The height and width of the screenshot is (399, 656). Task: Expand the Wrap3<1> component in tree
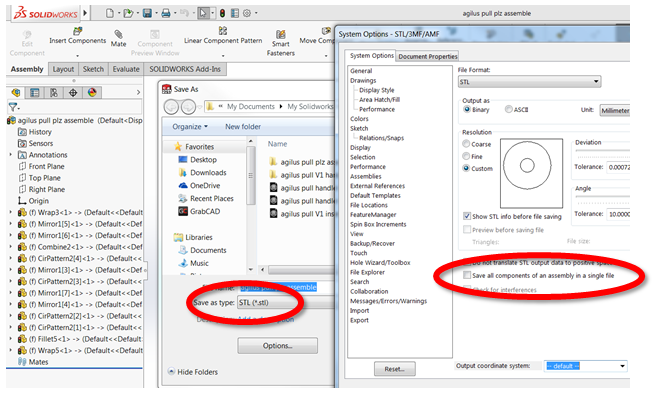(10, 212)
